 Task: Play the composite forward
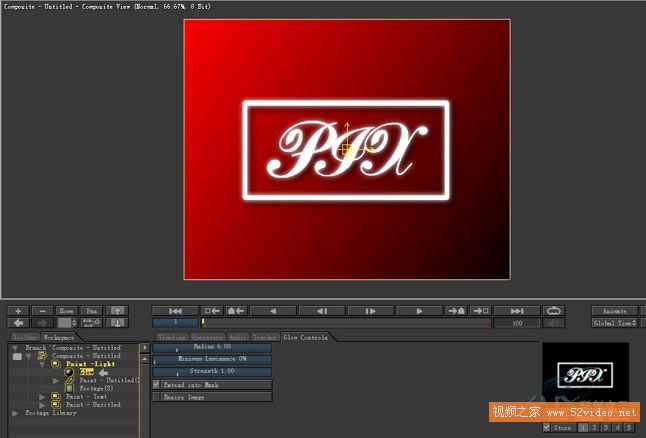tap(419, 311)
